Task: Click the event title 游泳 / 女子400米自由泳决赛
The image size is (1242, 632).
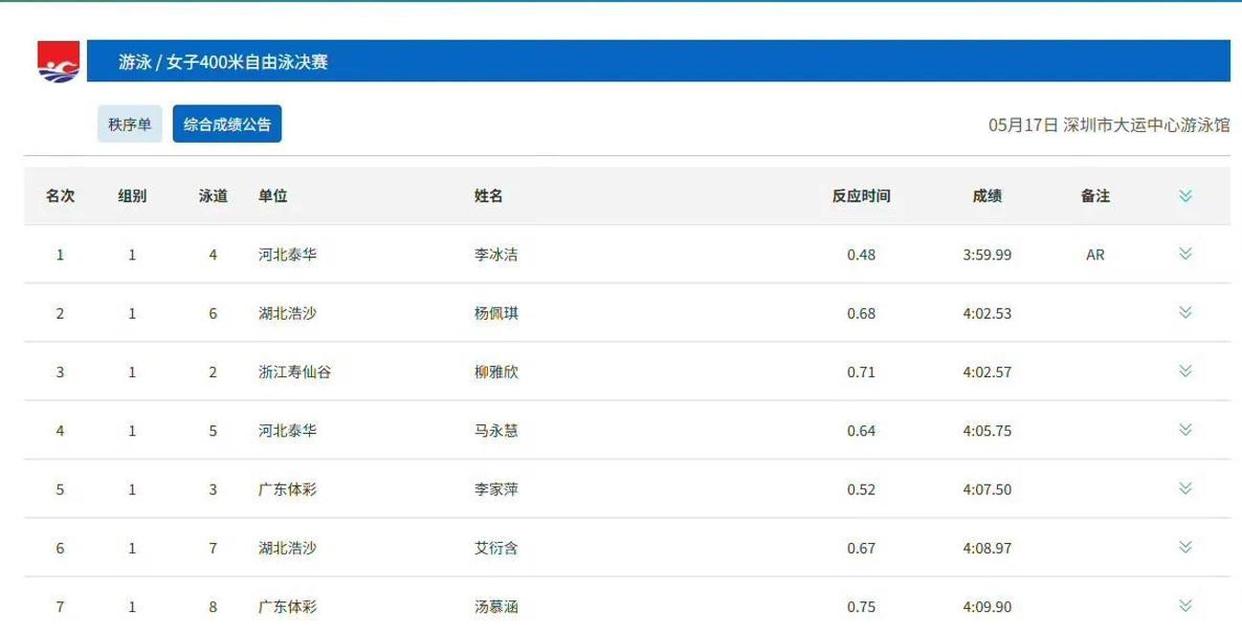Action: coord(223,62)
